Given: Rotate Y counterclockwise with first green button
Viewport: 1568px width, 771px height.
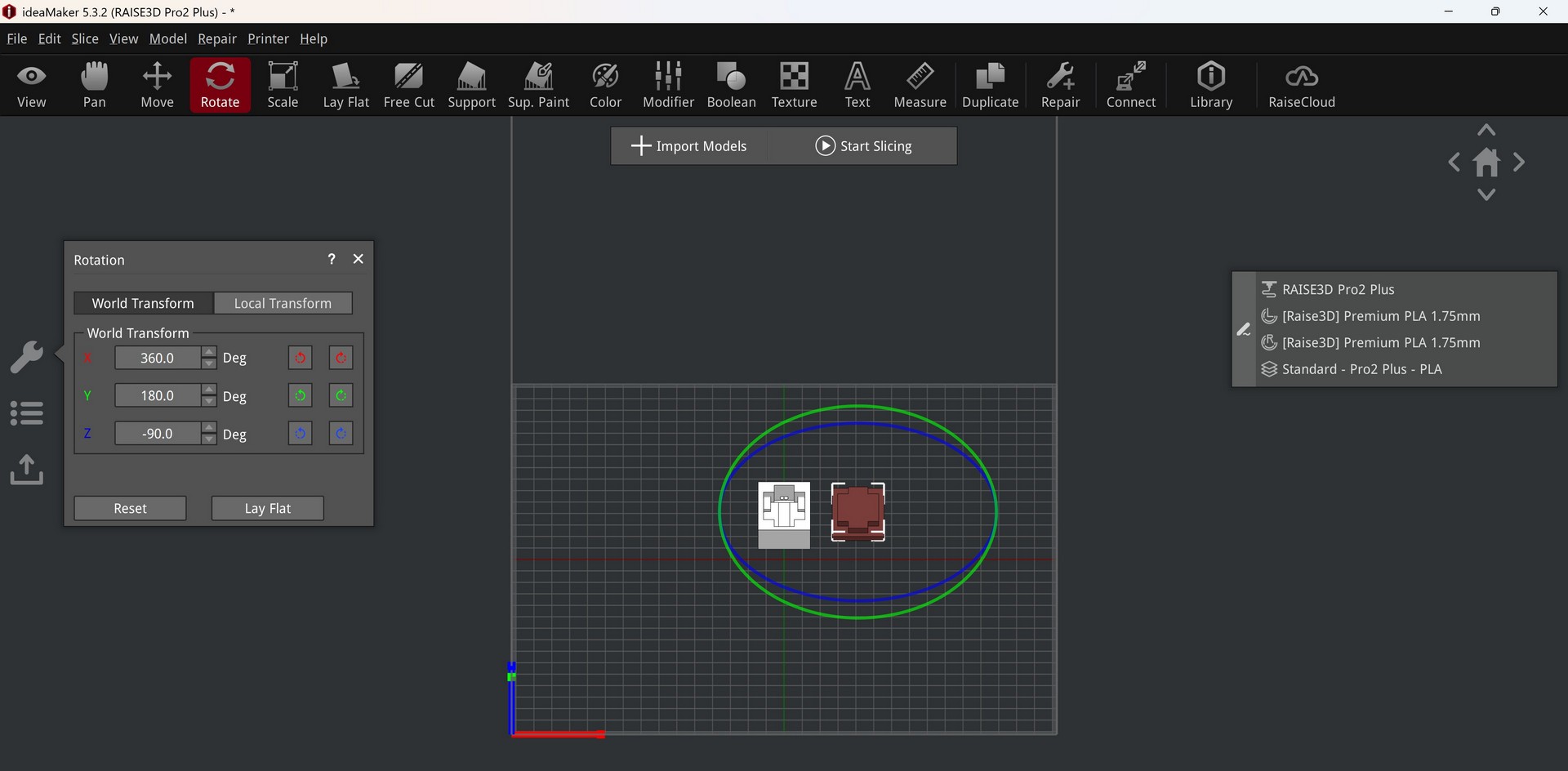Looking at the screenshot, I should click(301, 396).
